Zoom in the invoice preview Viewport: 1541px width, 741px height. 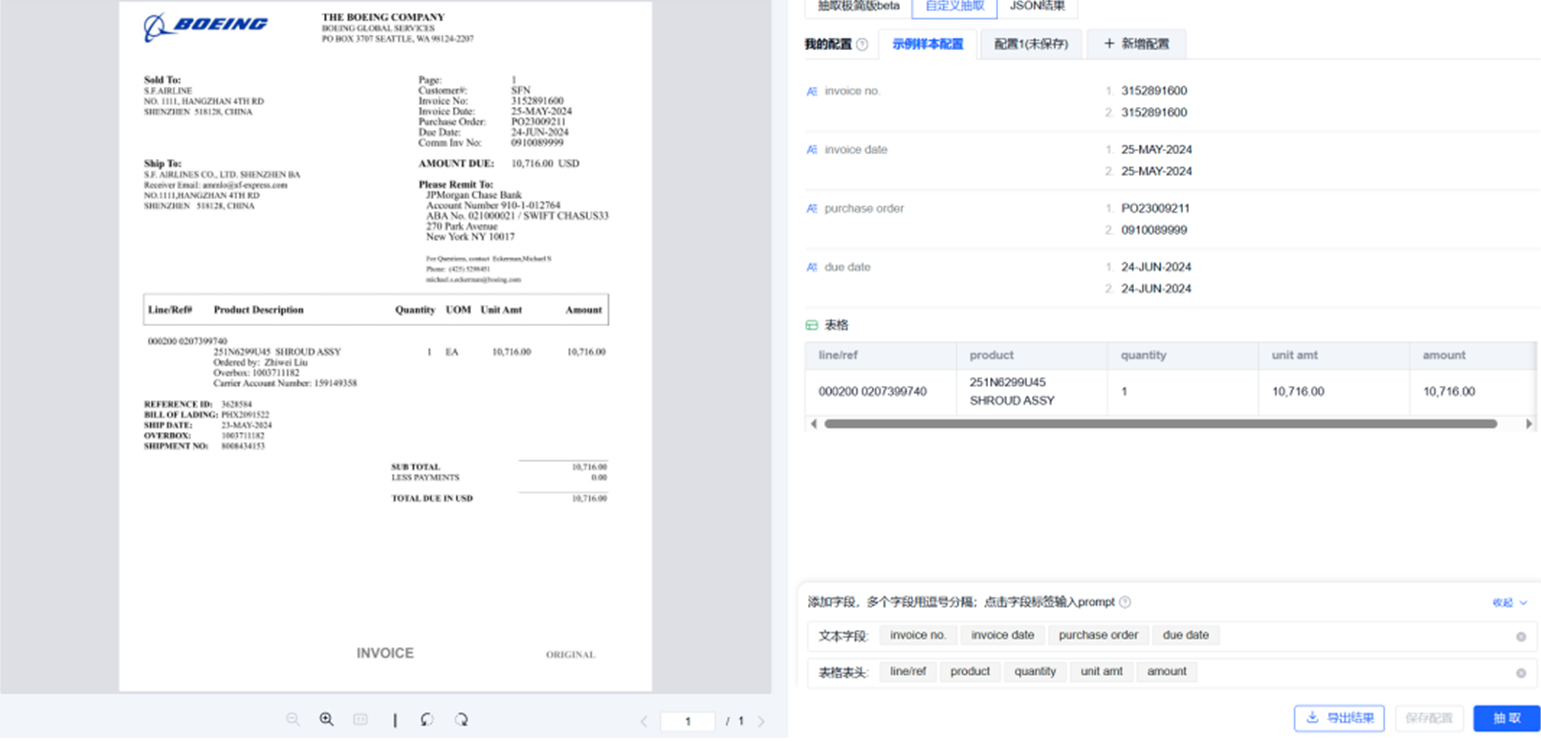click(x=326, y=720)
